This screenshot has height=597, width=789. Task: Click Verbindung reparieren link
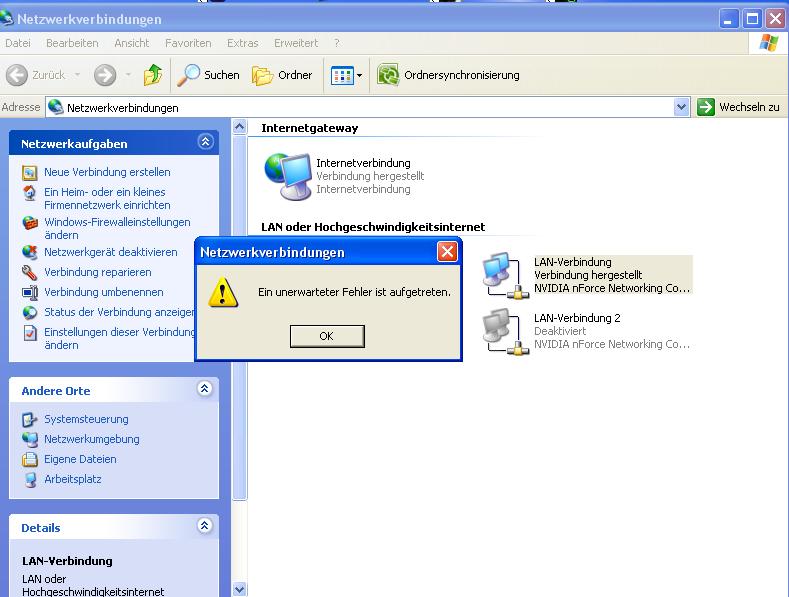(98, 272)
